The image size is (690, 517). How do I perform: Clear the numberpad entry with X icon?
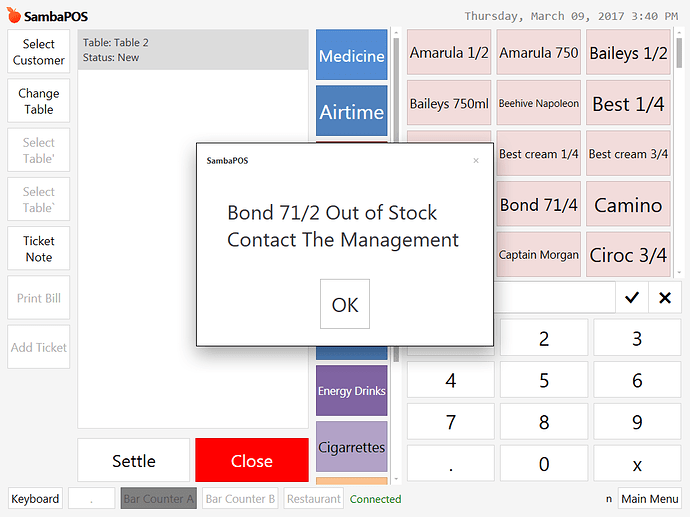(665, 297)
